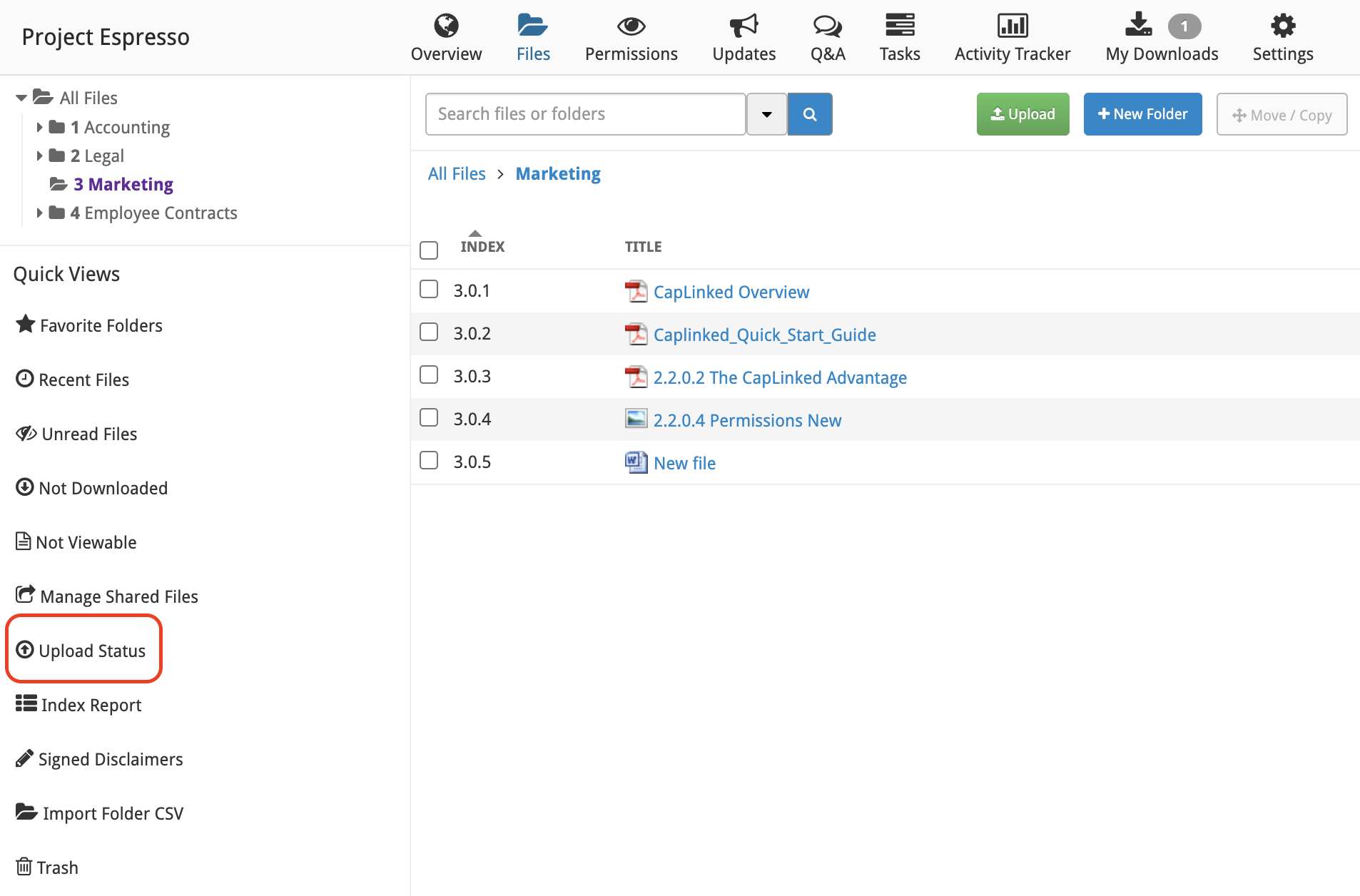Click the folder icon for Import Folder CSV
Viewport: 1360px width, 896px height.
26,812
